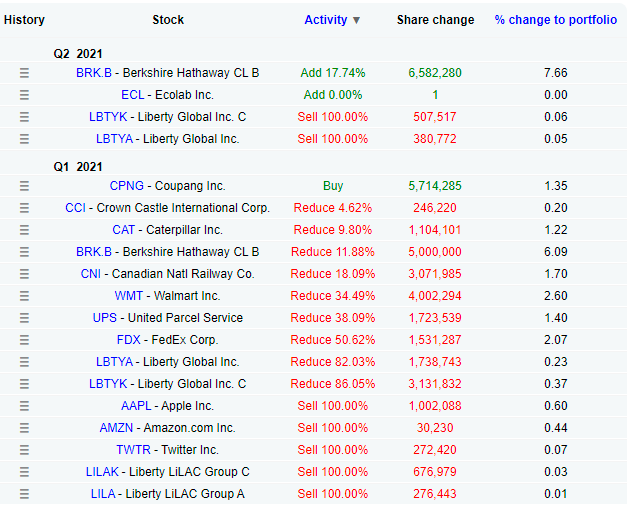Image resolution: width=627 pixels, height=505 pixels.
Task: Open LBTYK ticker link in Q1 2021
Action: click(108, 384)
